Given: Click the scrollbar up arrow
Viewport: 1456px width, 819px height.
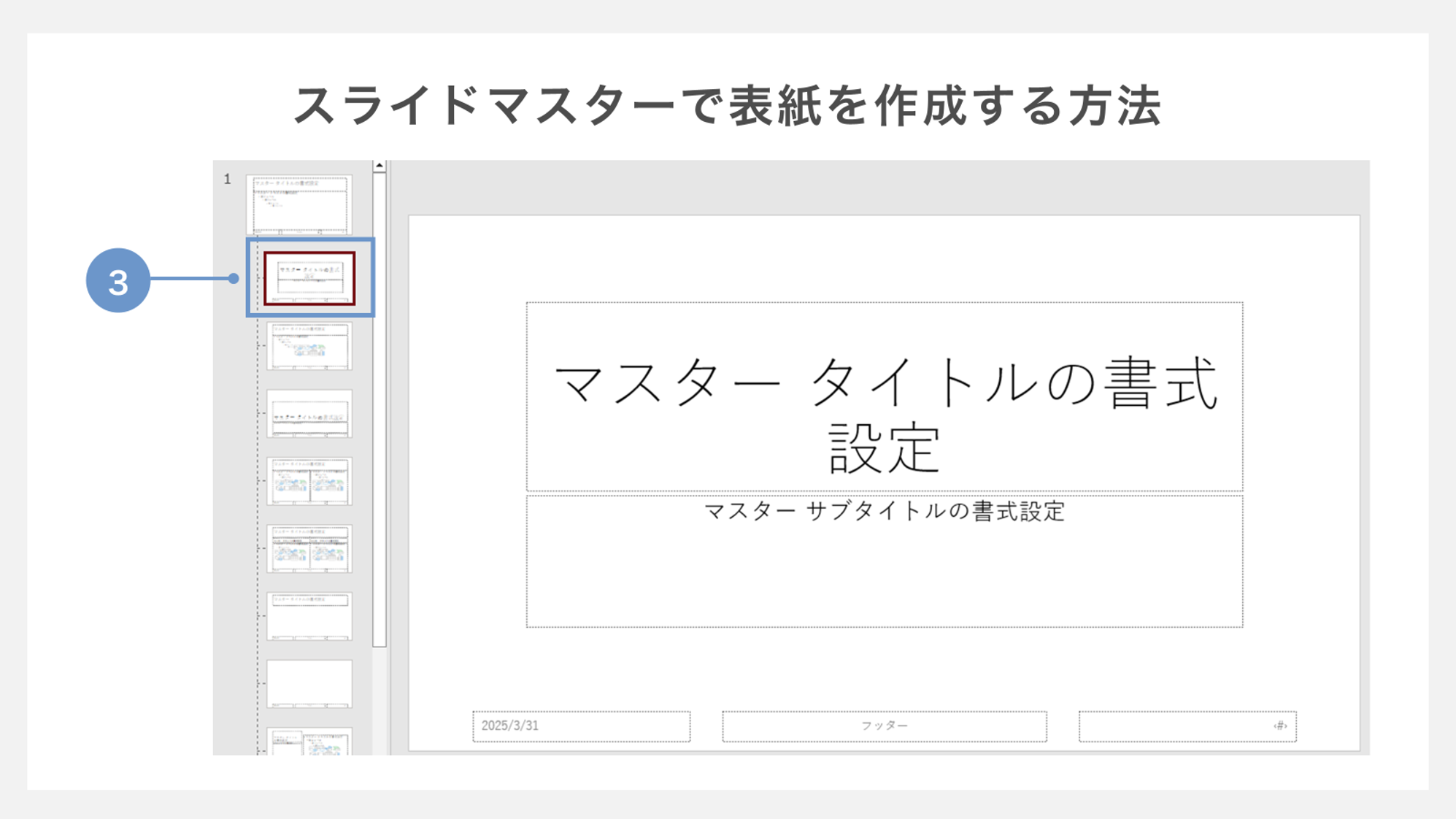Looking at the screenshot, I should [x=379, y=165].
